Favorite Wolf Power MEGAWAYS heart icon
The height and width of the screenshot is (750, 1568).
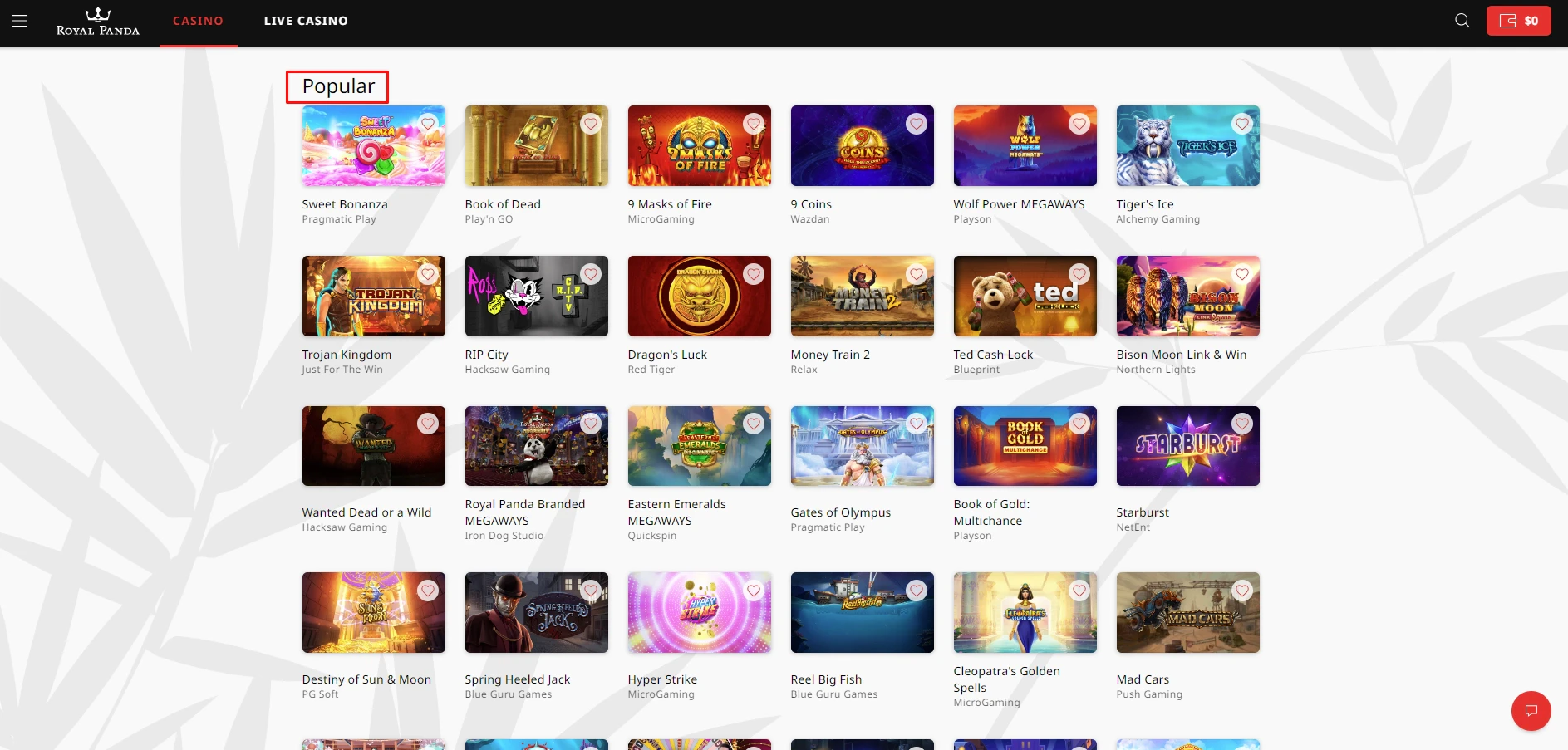1079,124
